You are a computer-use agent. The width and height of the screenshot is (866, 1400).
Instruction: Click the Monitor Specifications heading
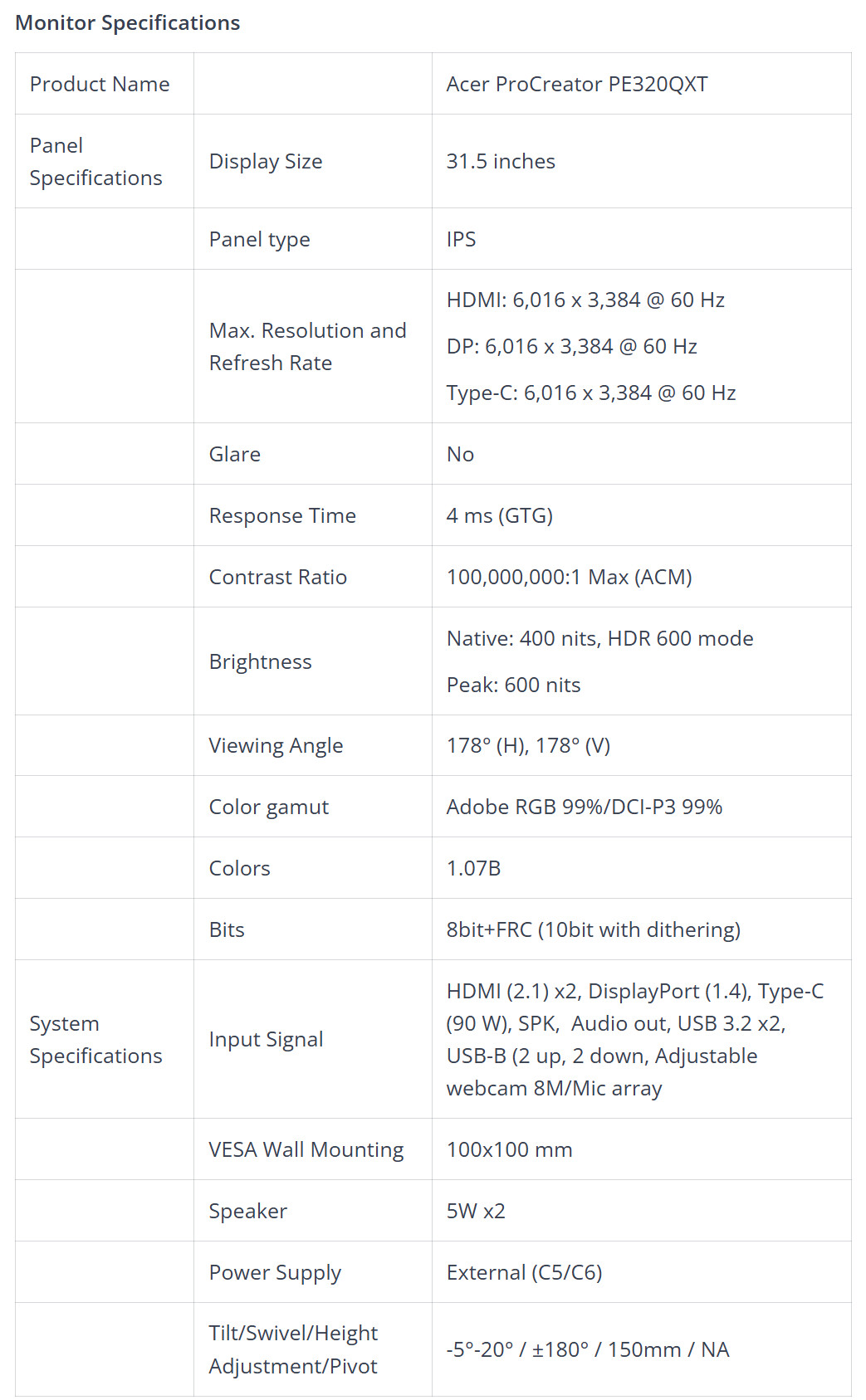point(128,22)
